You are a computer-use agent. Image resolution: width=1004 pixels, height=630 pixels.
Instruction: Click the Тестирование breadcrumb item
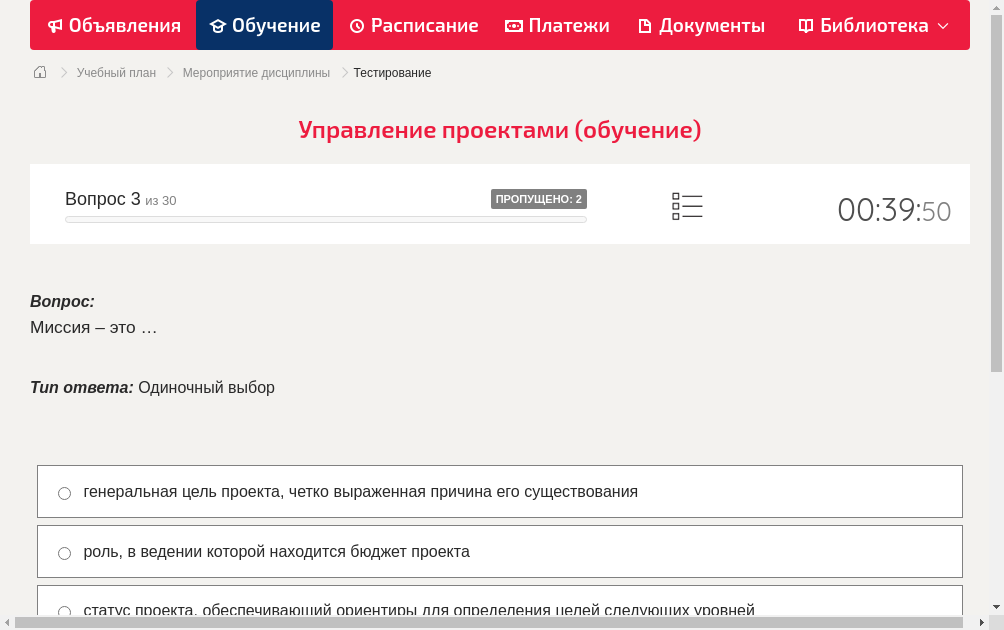(x=391, y=72)
